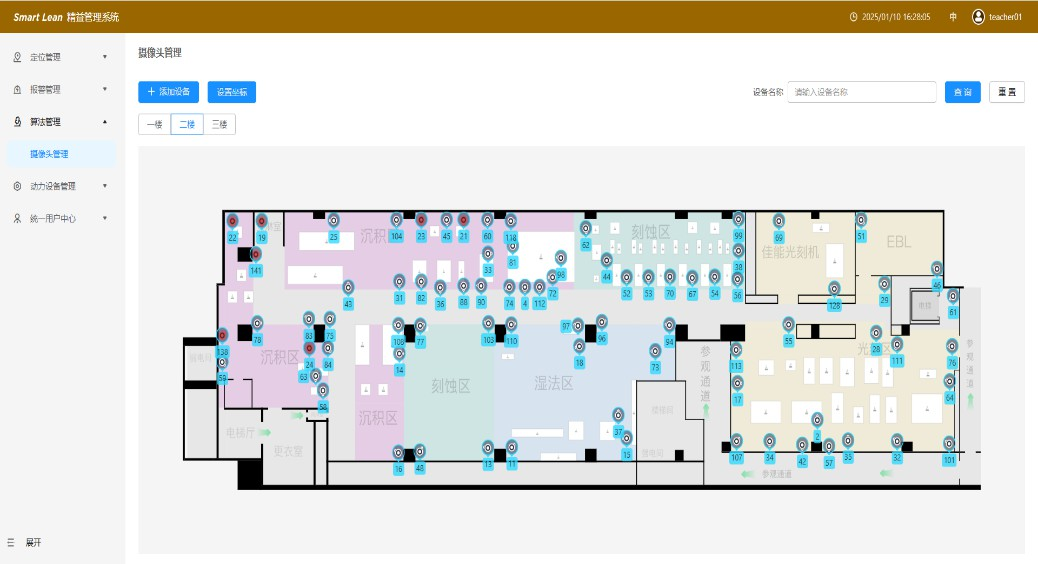This screenshot has width=1038, height=564.
Task: Click camera marker 58
Action: [x=322, y=391]
